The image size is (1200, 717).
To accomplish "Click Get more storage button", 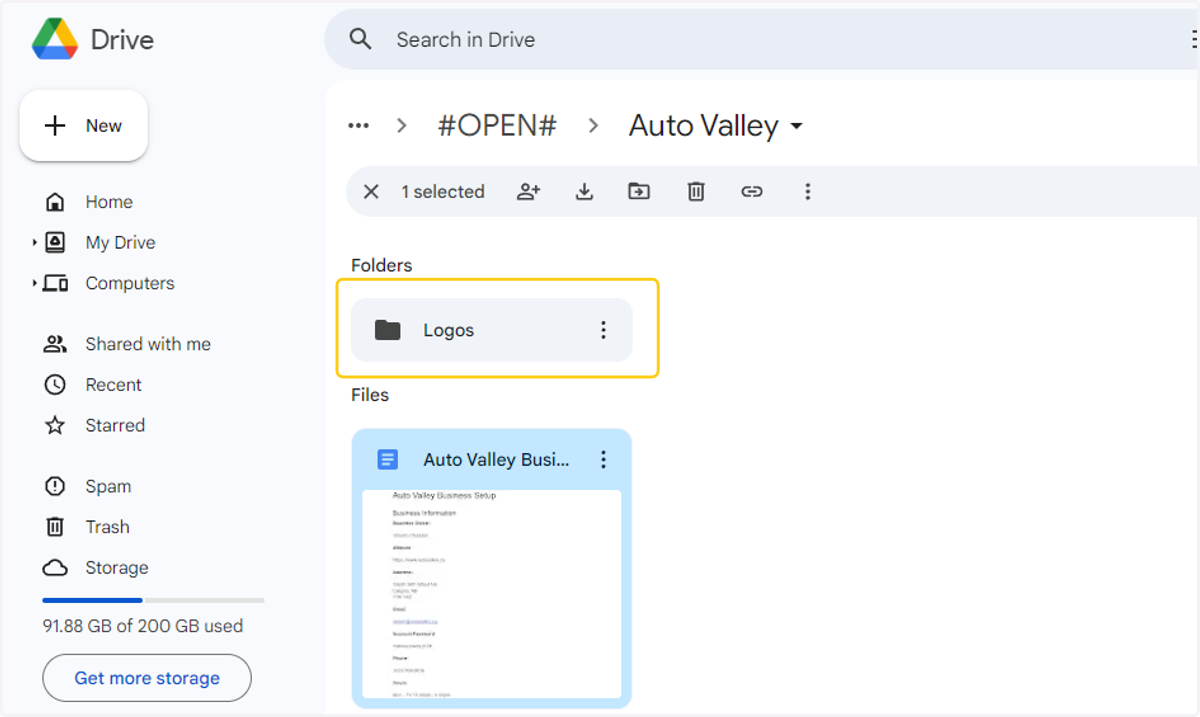I will point(147,678).
